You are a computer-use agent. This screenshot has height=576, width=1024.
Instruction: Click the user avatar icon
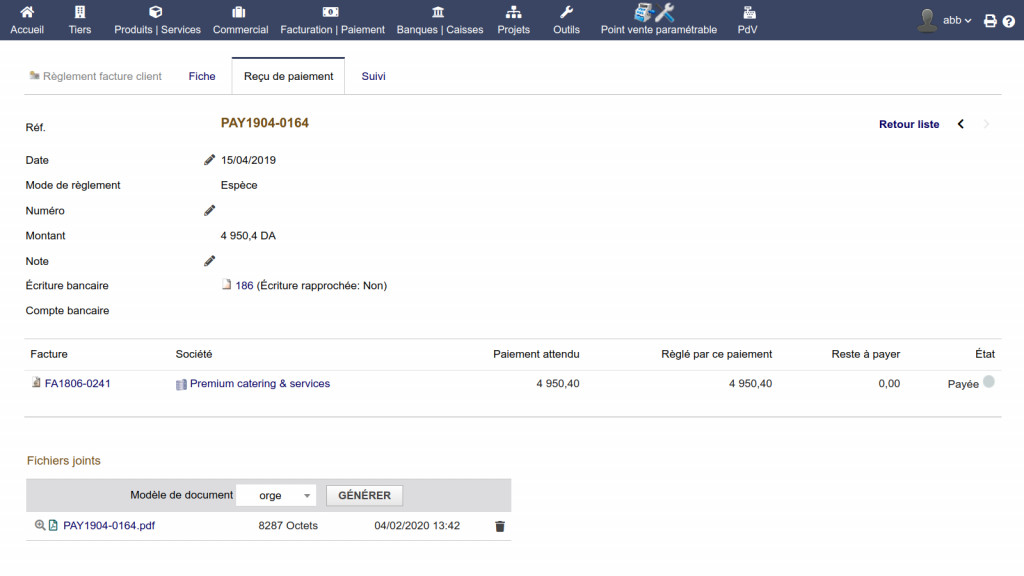click(x=927, y=20)
